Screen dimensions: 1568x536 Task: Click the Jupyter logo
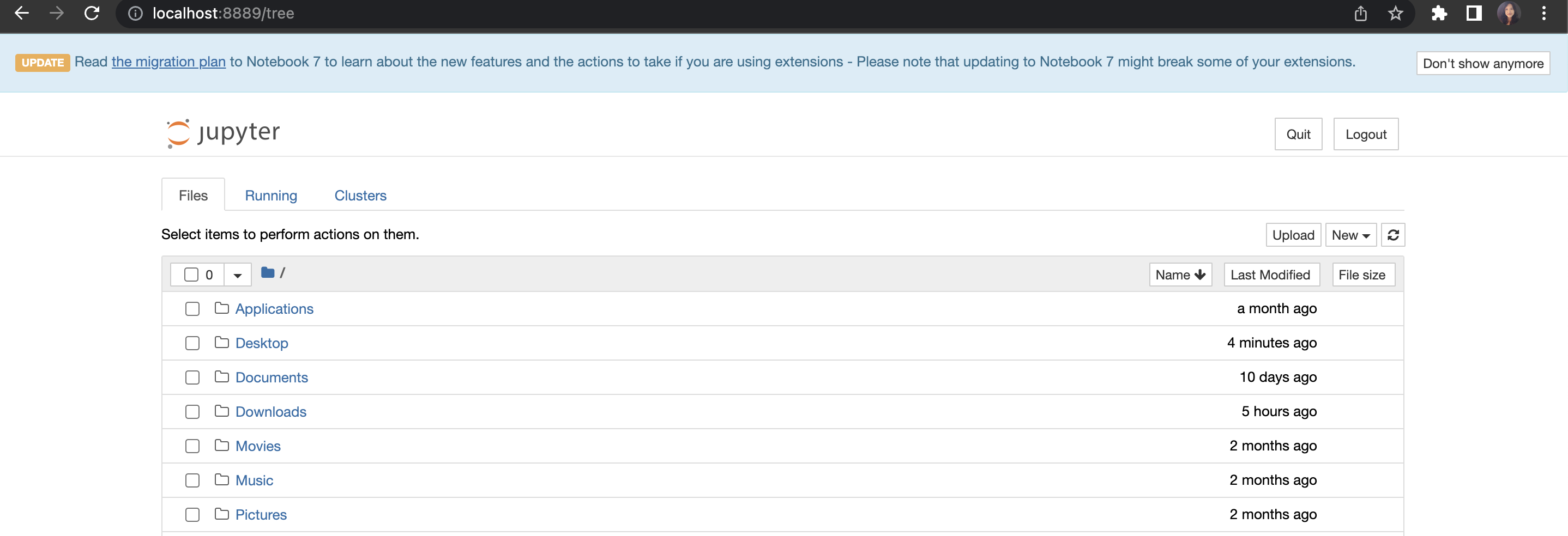[x=224, y=132]
